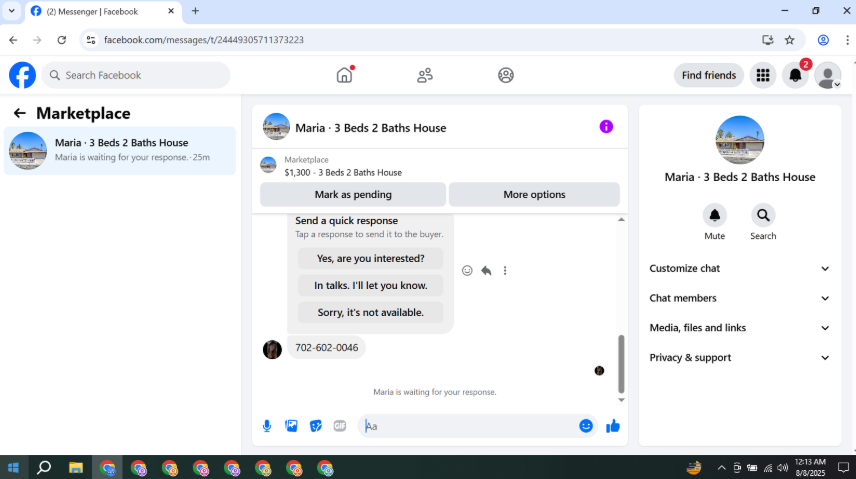The height and width of the screenshot is (479, 856).
Task: Open the tab search dropdown
Action: 11,11
